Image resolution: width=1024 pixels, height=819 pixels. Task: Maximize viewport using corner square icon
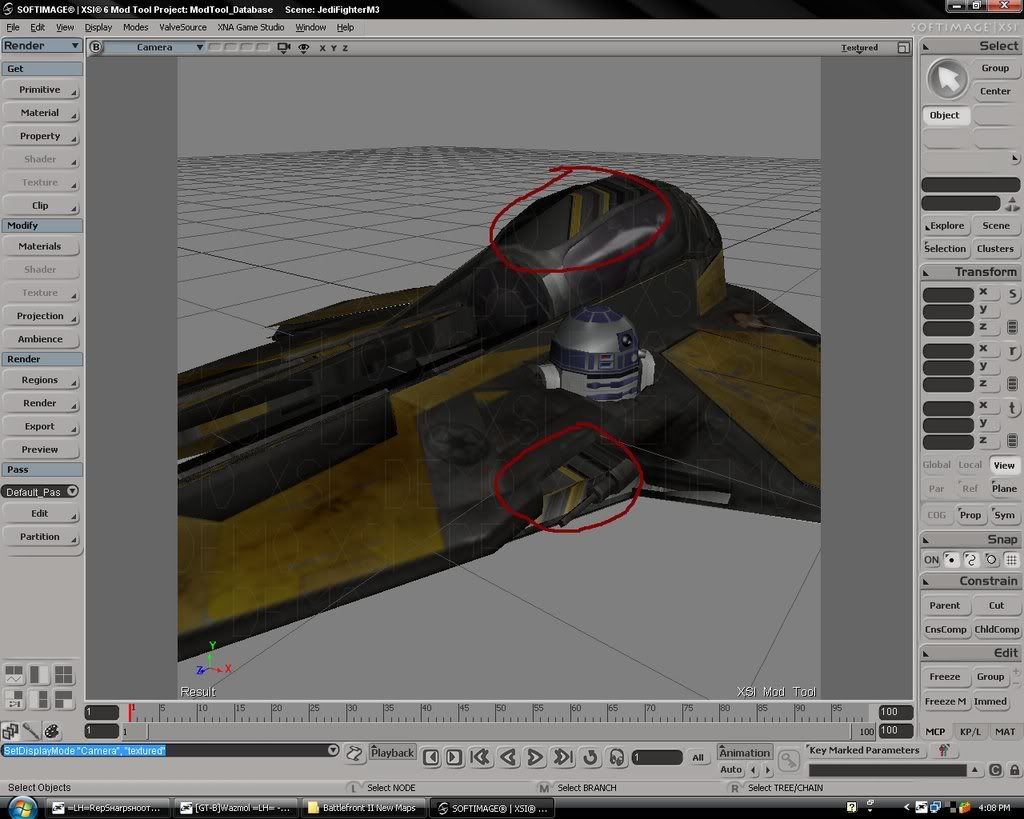(x=903, y=48)
